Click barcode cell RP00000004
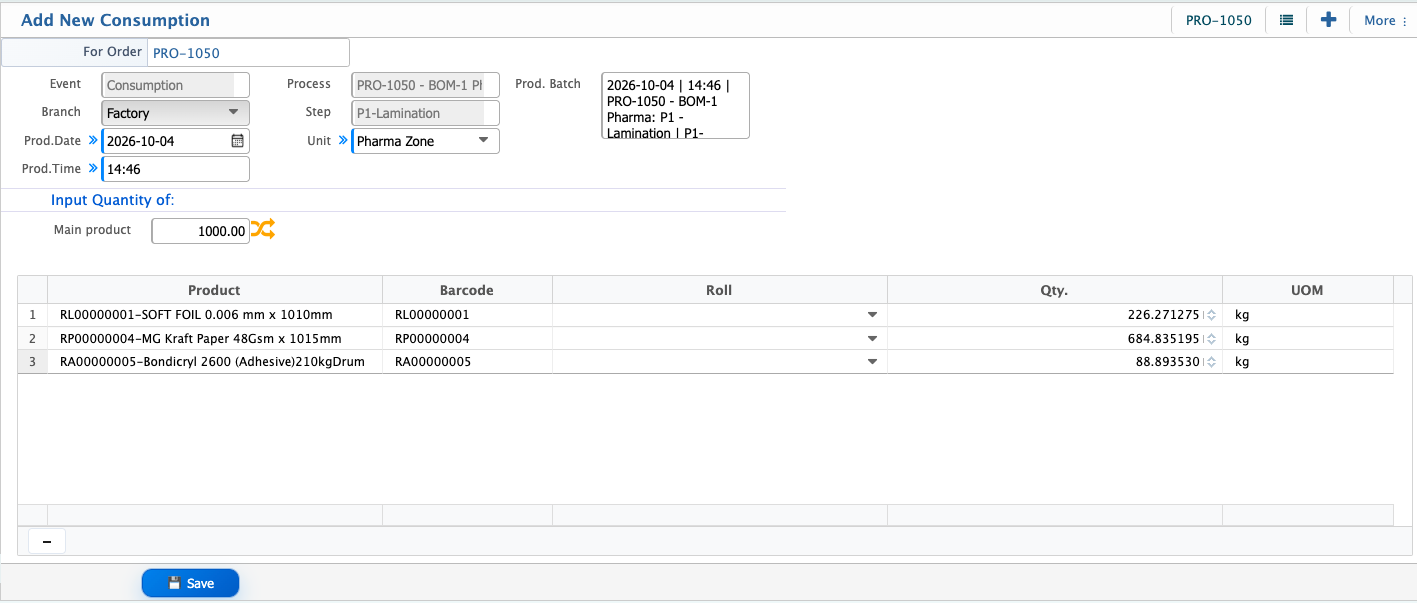Image resolution: width=1417 pixels, height=603 pixels. click(x=468, y=338)
